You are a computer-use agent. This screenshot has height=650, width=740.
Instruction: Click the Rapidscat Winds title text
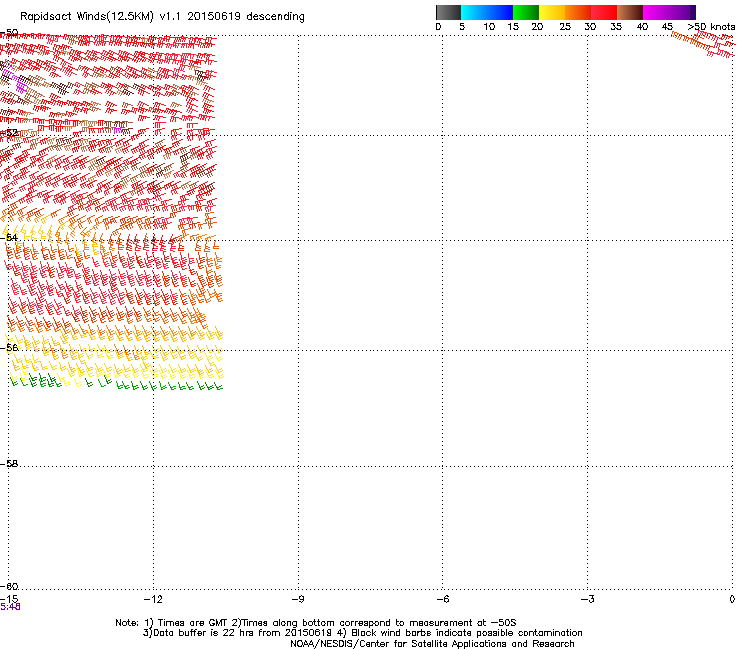click(162, 17)
